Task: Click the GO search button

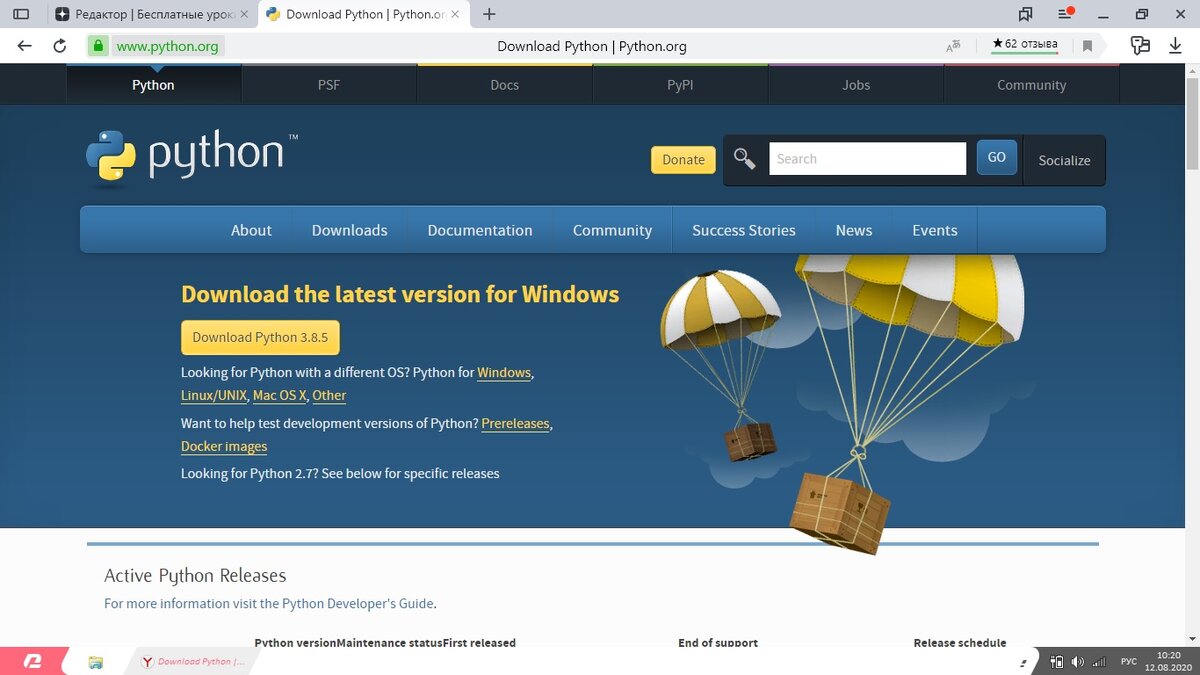Action: coord(996,157)
